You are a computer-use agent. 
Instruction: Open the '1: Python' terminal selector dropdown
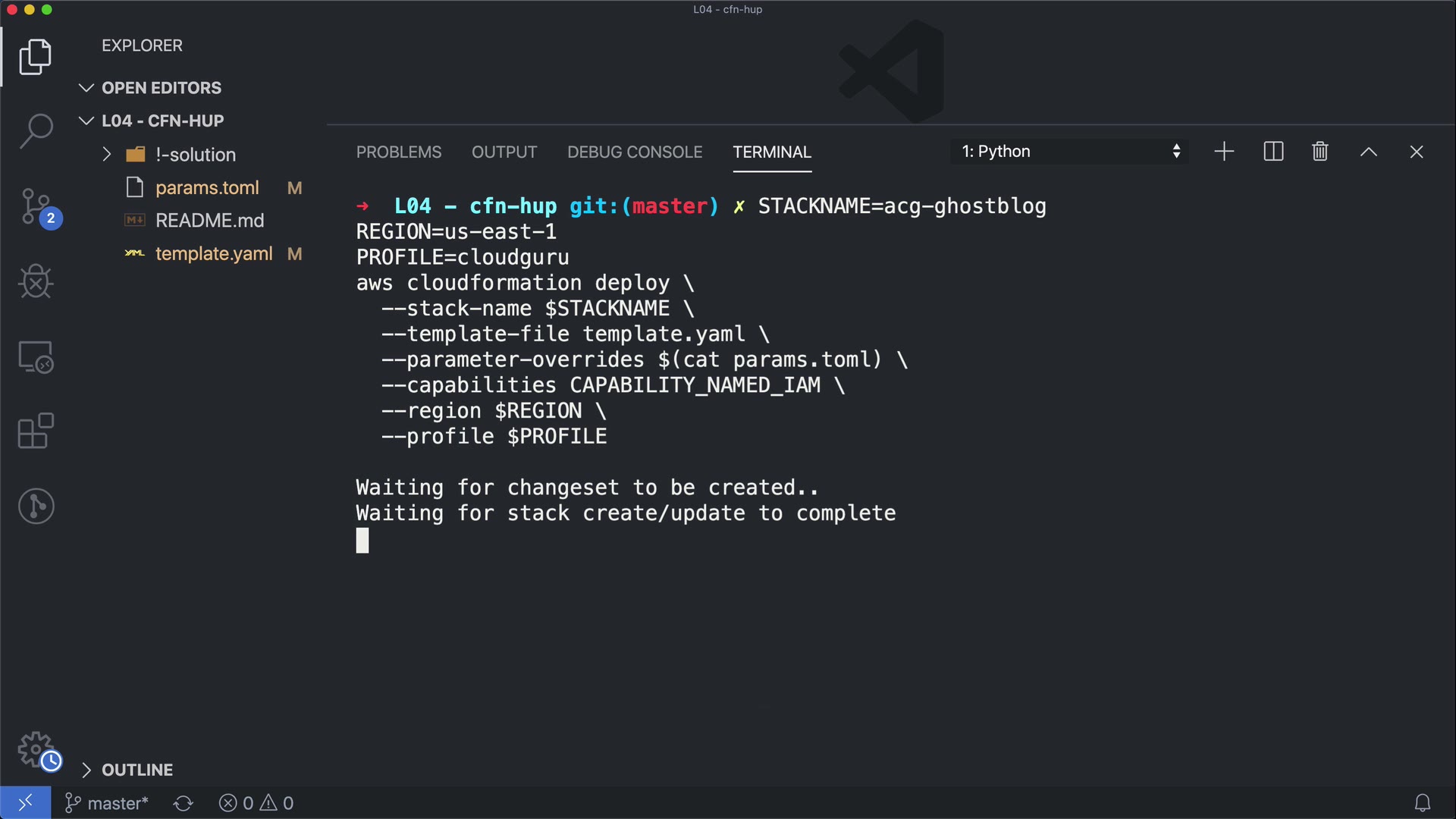[x=1069, y=152]
